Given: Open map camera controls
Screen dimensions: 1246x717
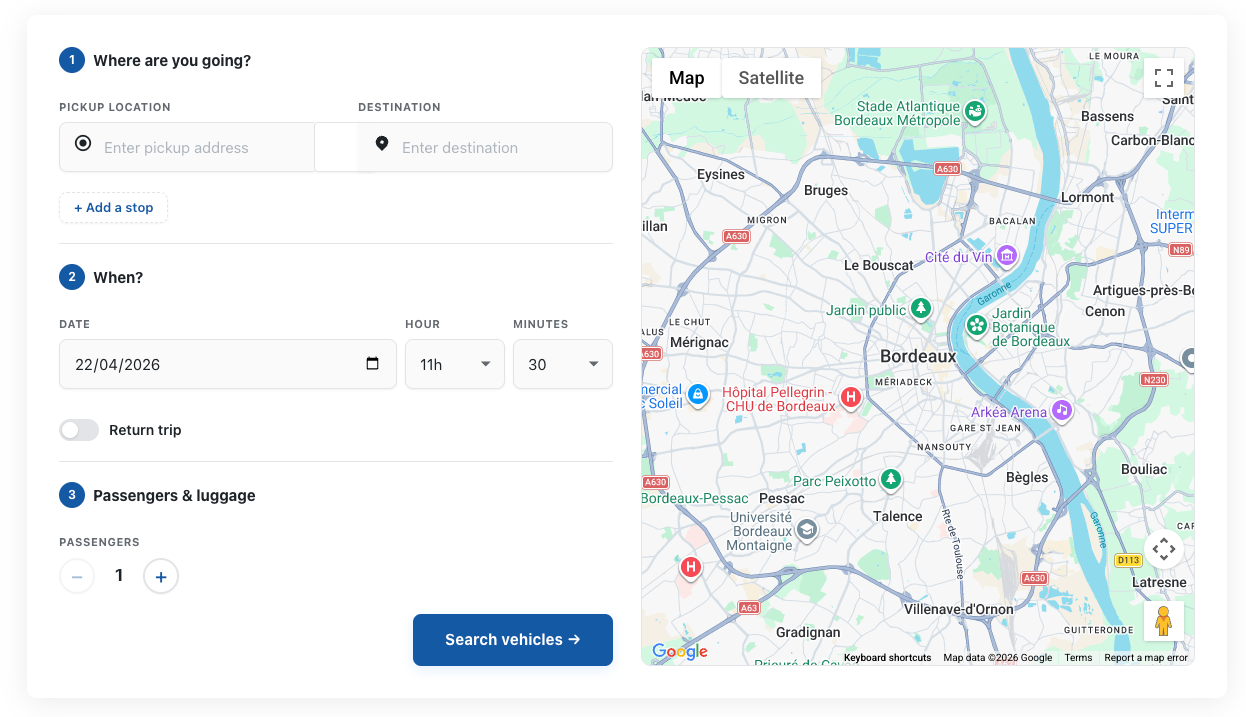Looking at the screenshot, I should click(x=1164, y=549).
